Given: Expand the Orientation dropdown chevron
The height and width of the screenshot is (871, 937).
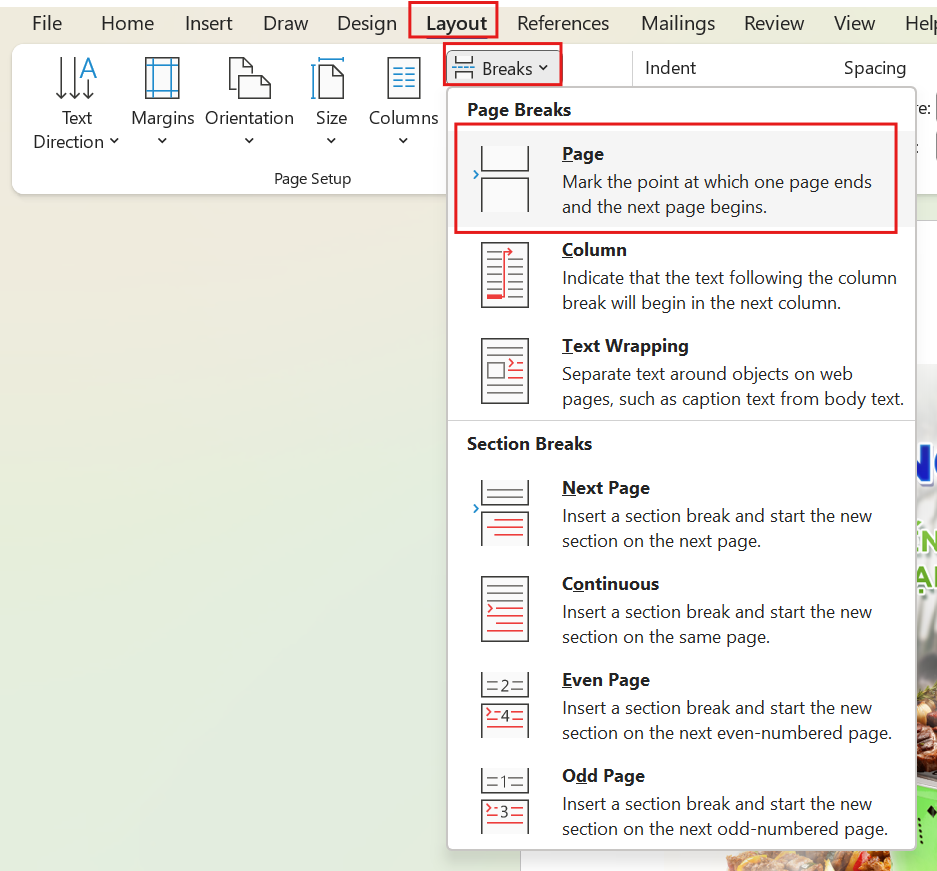Looking at the screenshot, I should pyautogui.click(x=249, y=141).
